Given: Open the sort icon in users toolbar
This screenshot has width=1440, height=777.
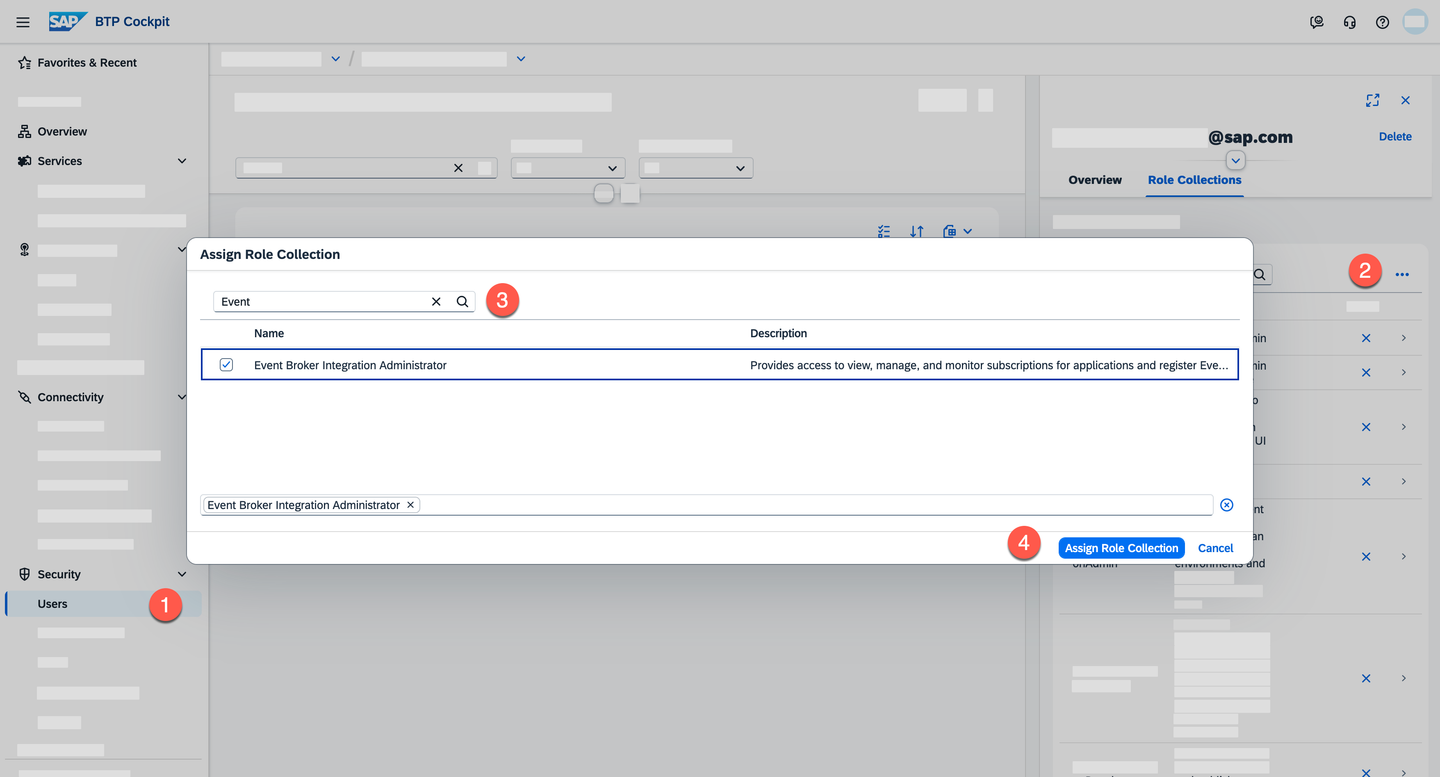Looking at the screenshot, I should pos(917,232).
